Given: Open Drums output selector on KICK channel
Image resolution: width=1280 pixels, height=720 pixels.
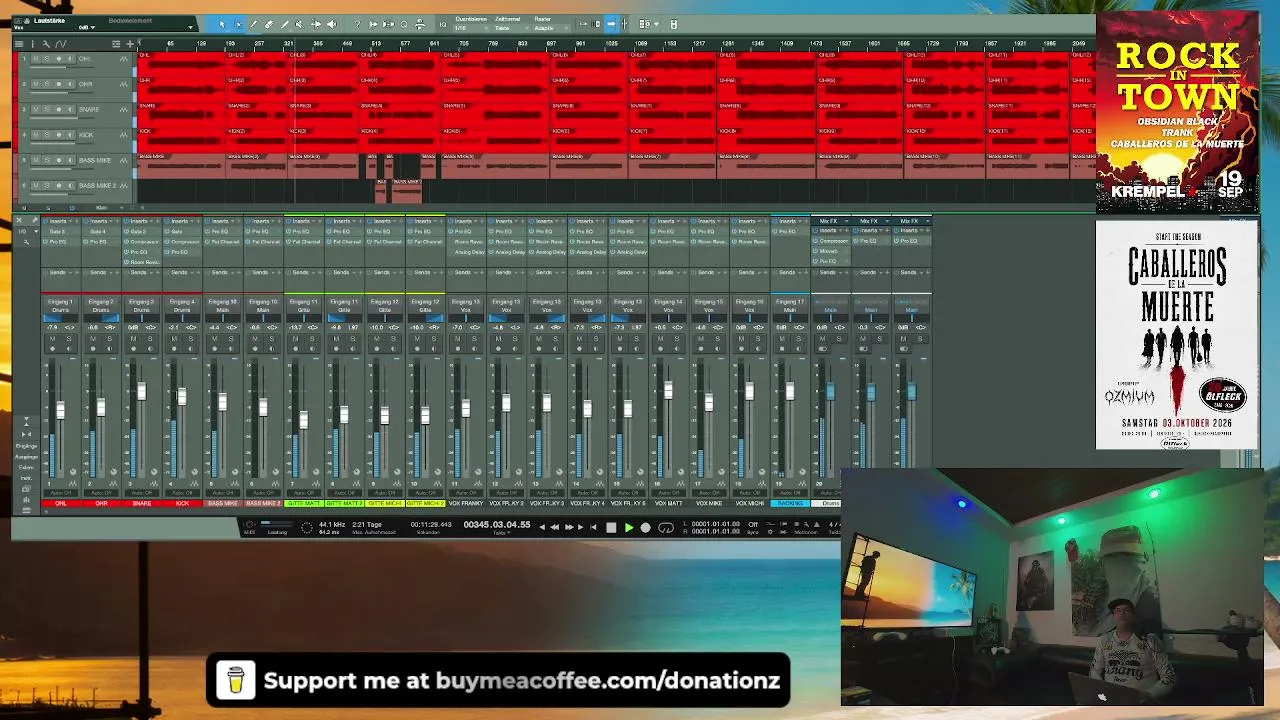Looking at the screenshot, I should [182, 310].
